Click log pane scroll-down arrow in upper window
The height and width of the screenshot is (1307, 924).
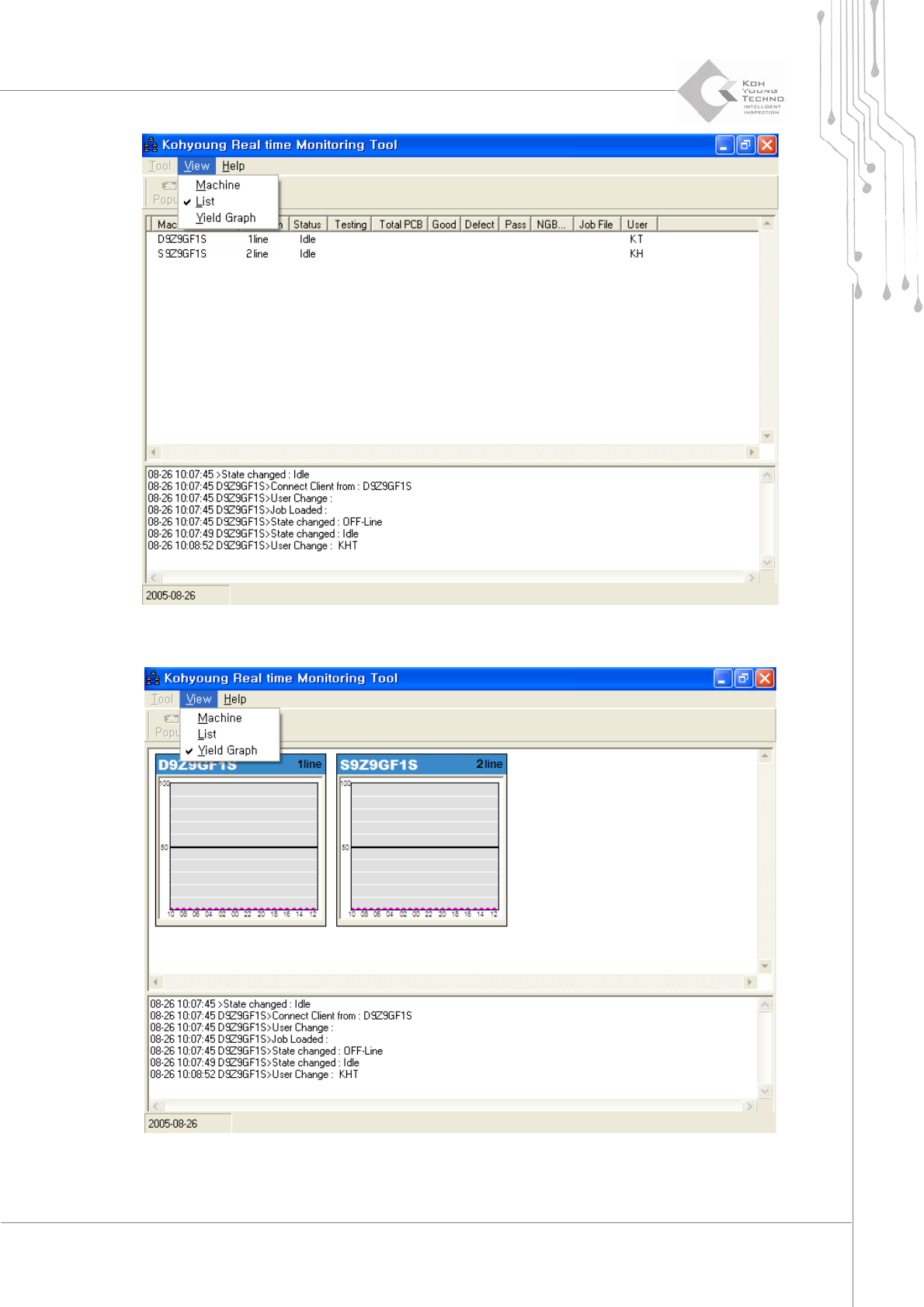[767, 563]
